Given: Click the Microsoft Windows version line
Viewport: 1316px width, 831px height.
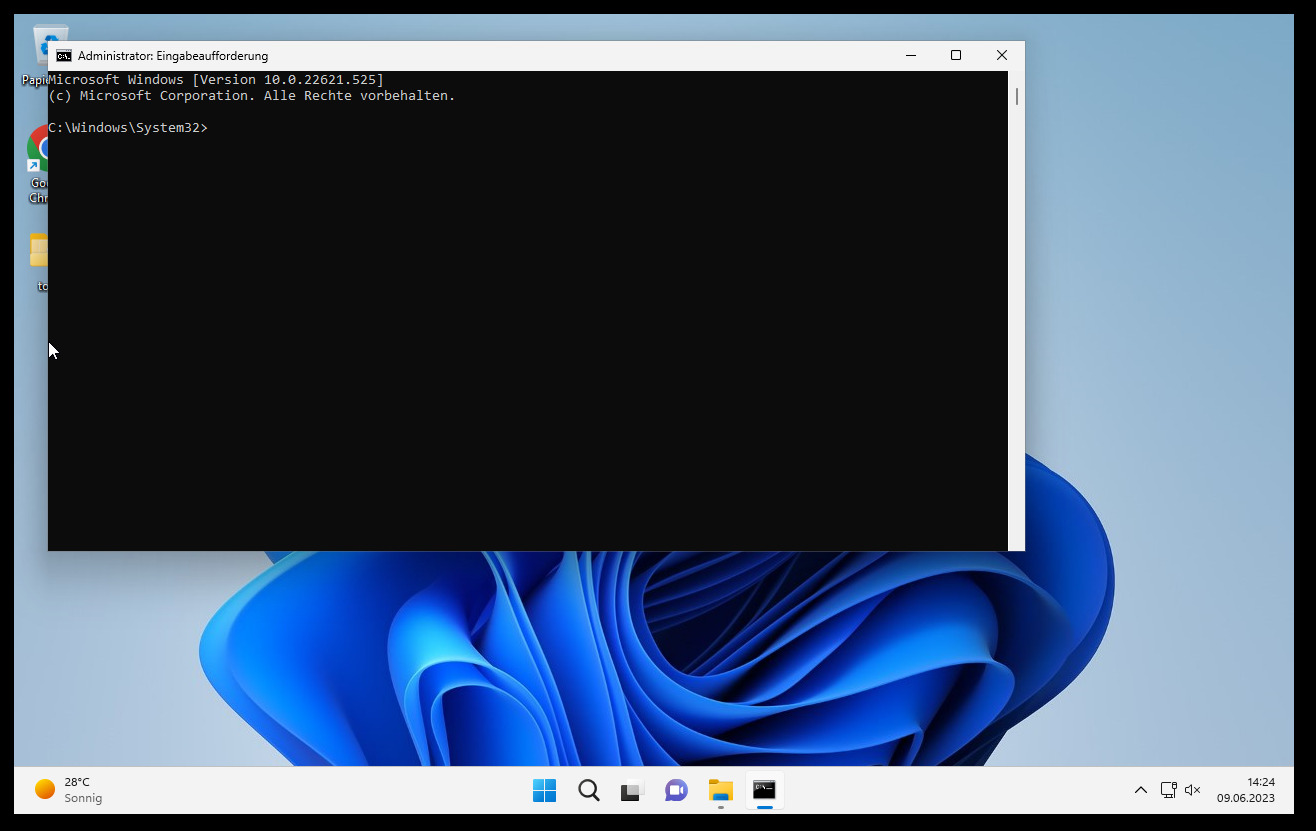Looking at the screenshot, I should [x=216, y=80].
